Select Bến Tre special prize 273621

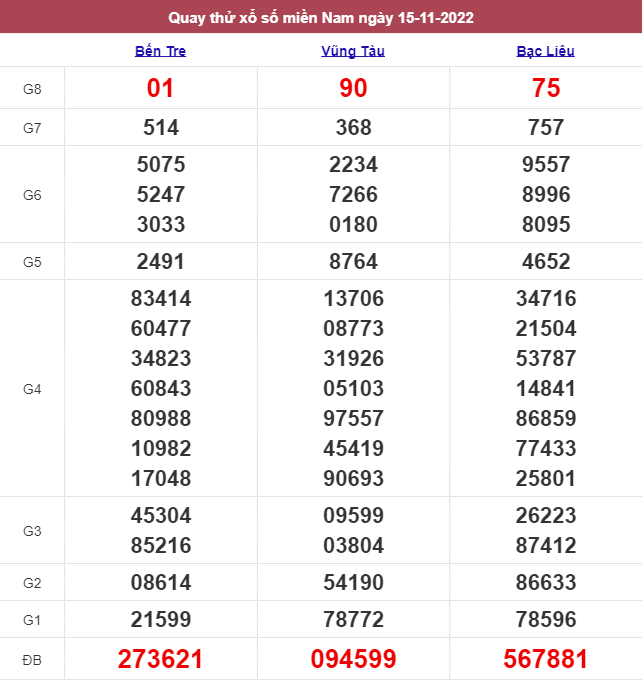[160, 659]
